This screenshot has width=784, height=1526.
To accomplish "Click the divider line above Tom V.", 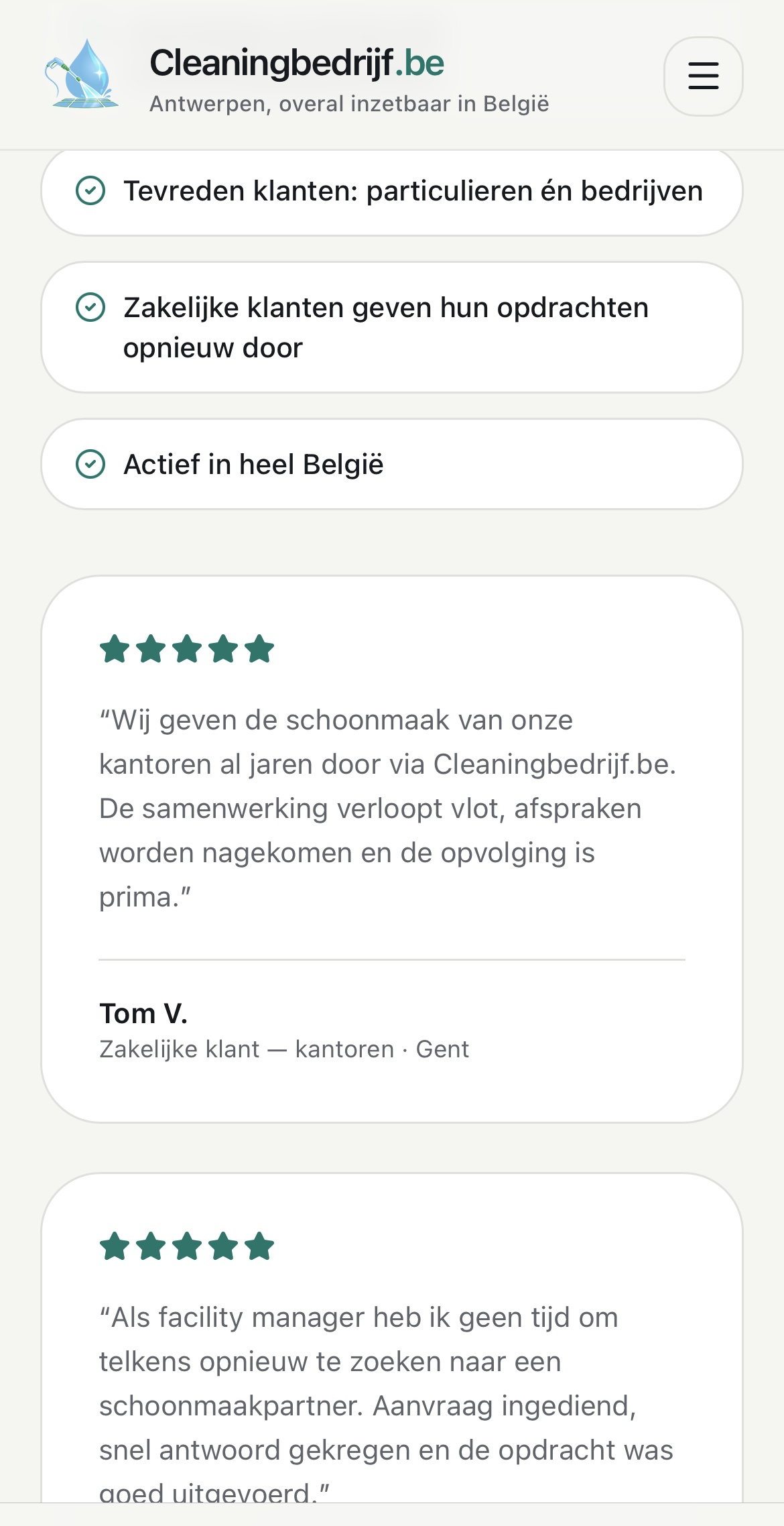I will coord(392,959).
